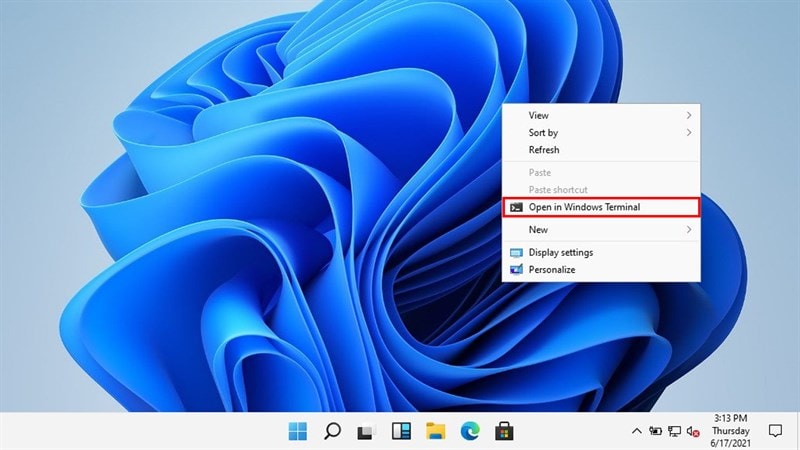Launch Microsoft Edge from the taskbar
Screen dimensions: 800x450
pos(470,431)
